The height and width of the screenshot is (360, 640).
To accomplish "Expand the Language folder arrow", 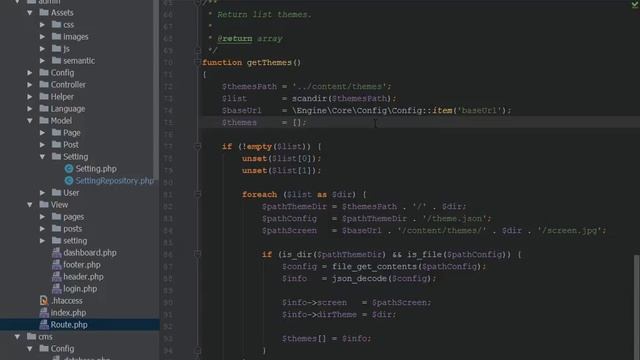I will tap(30, 109).
